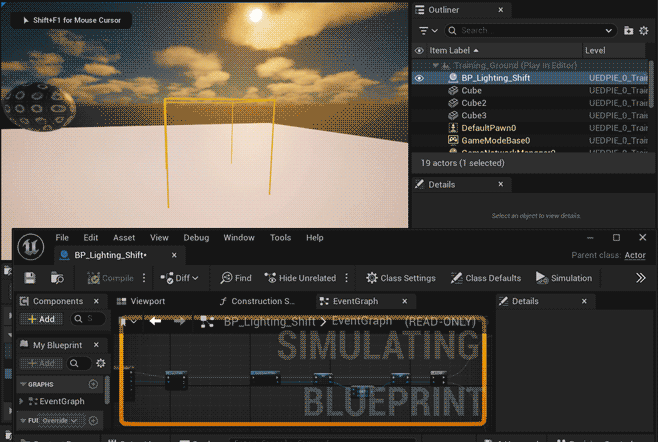The width and height of the screenshot is (658, 442).
Task: Close the EventGraph tab
Action: [405, 301]
